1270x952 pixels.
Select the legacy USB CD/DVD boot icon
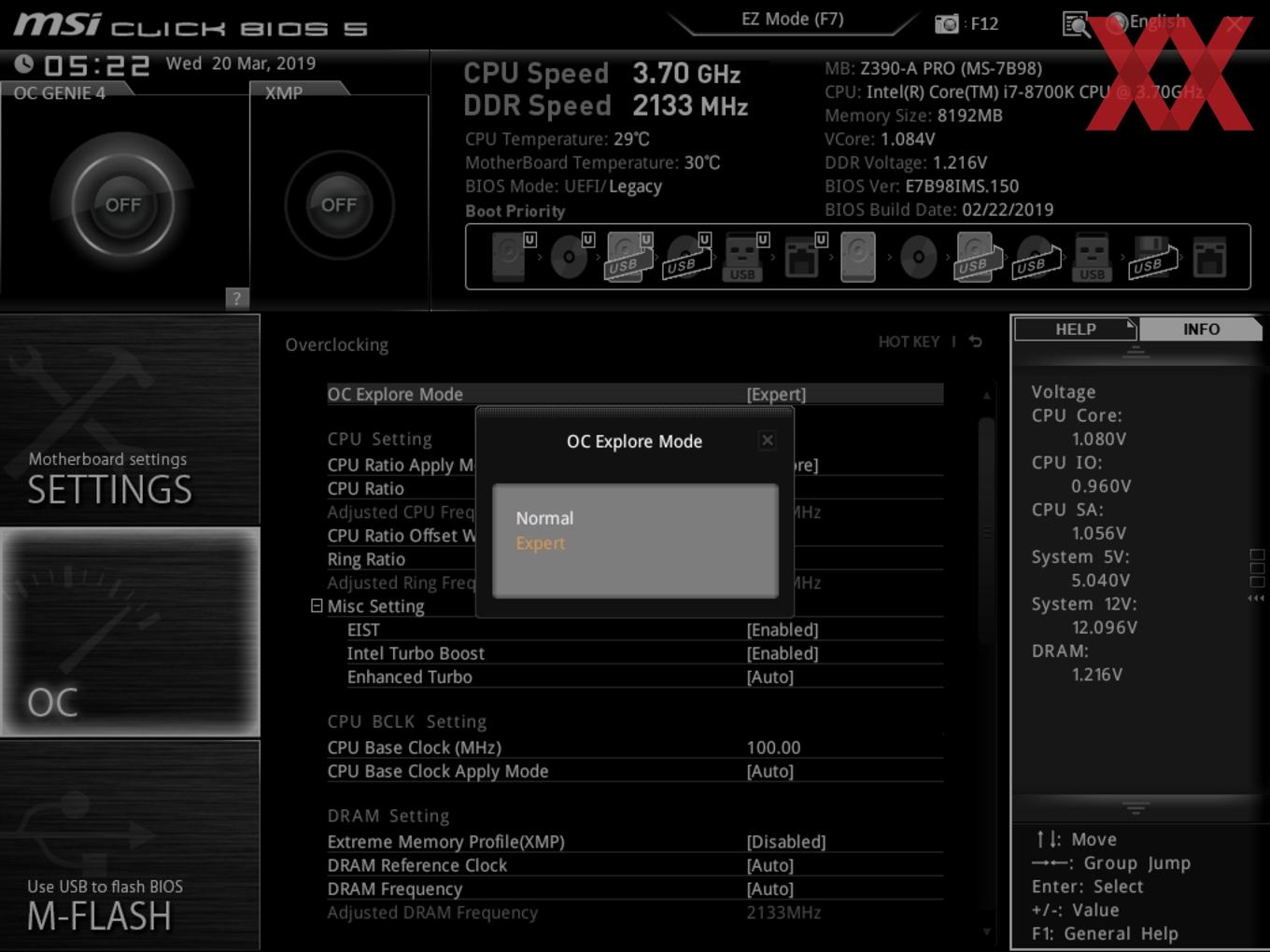(x=1037, y=257)
